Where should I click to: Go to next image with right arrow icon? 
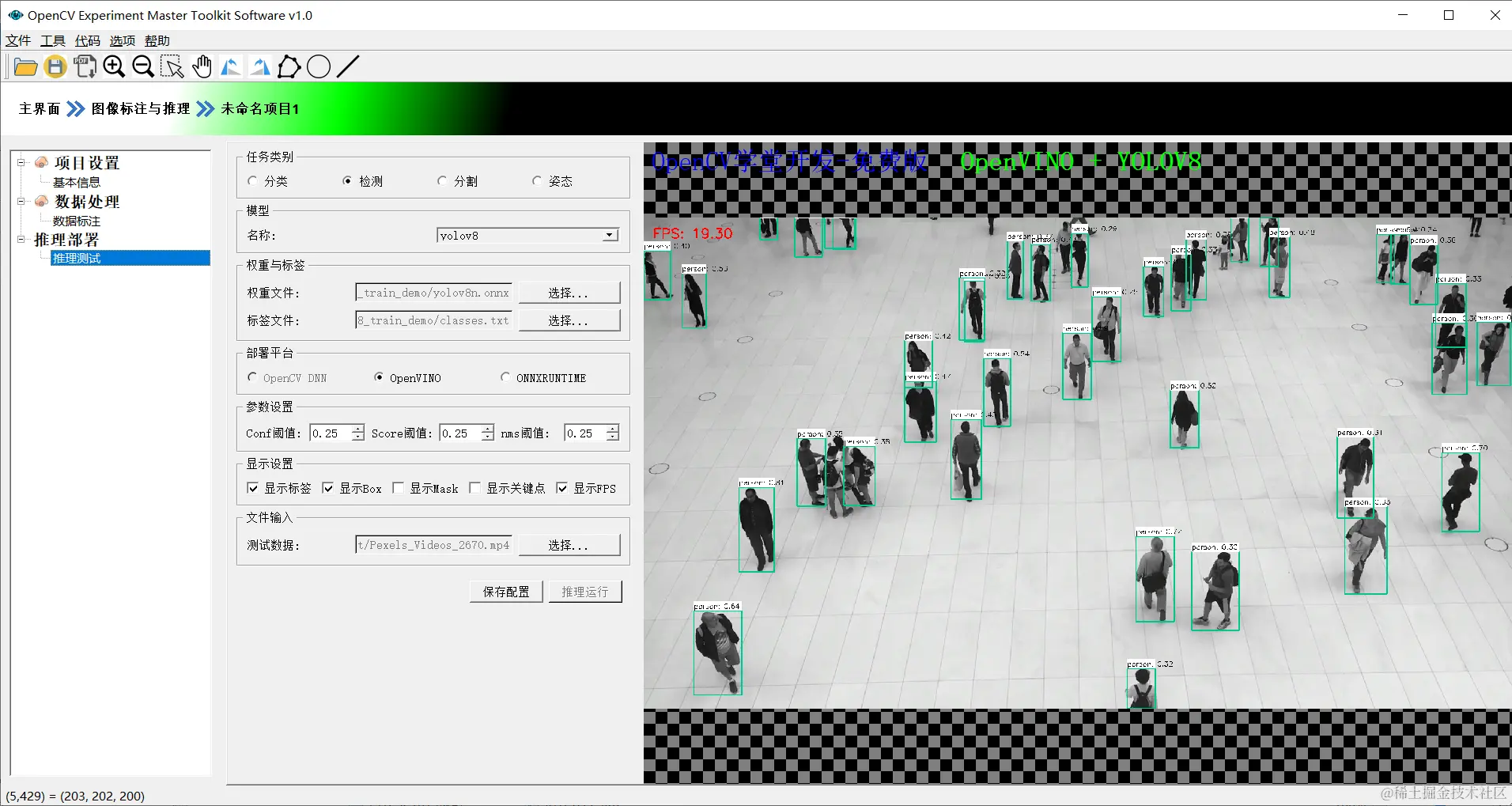[260, 67]
